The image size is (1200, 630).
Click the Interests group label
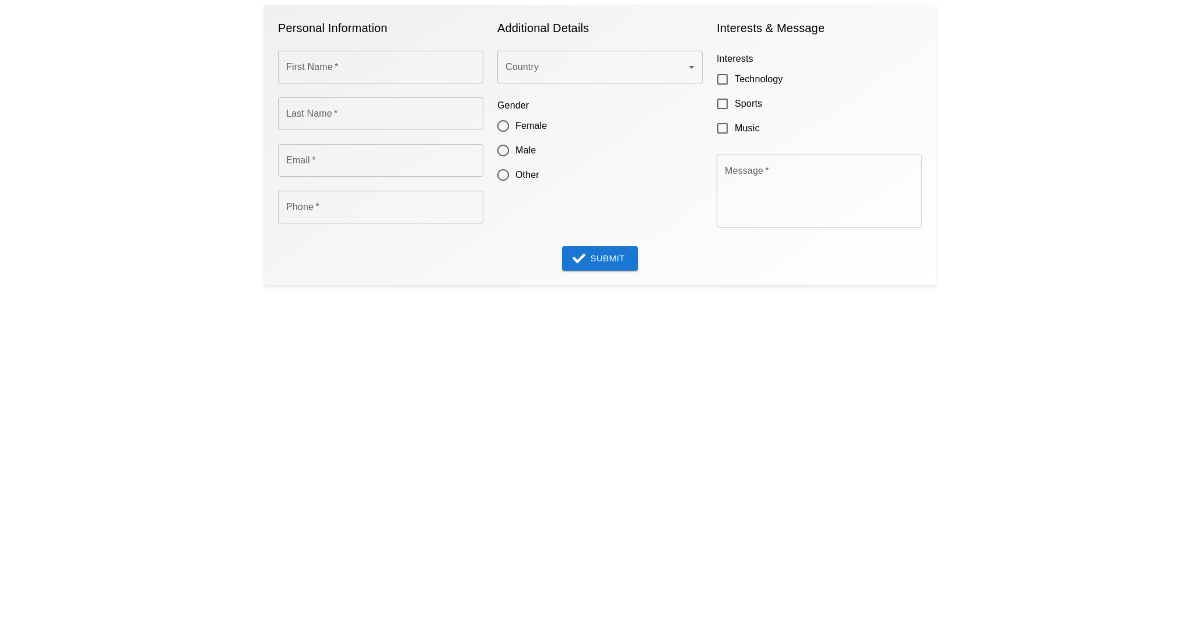coord(734,59)
